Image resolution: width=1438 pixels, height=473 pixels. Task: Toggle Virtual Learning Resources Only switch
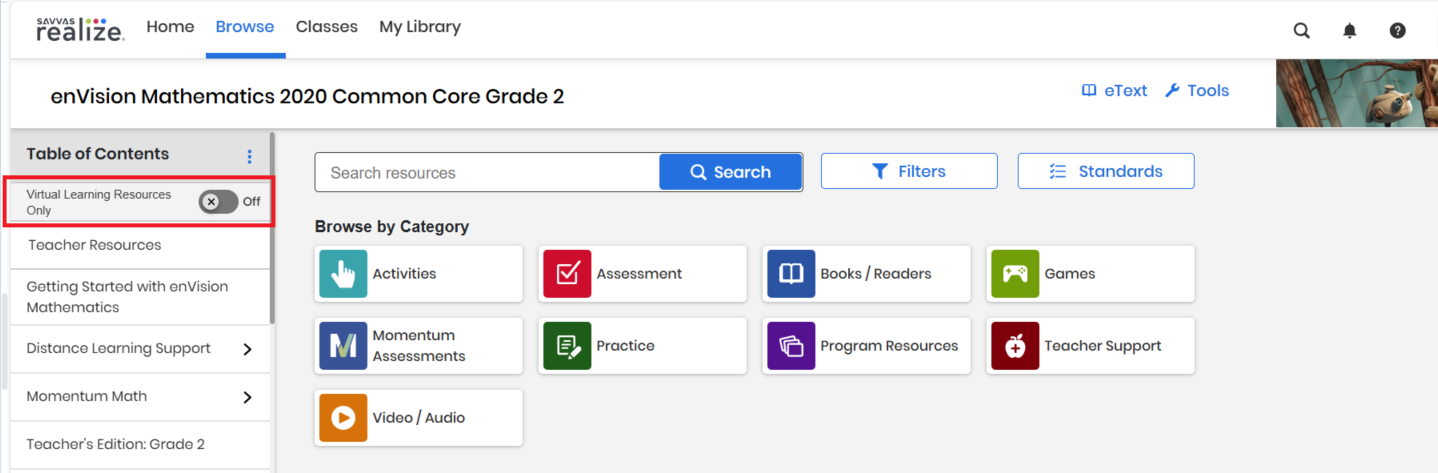218,201
